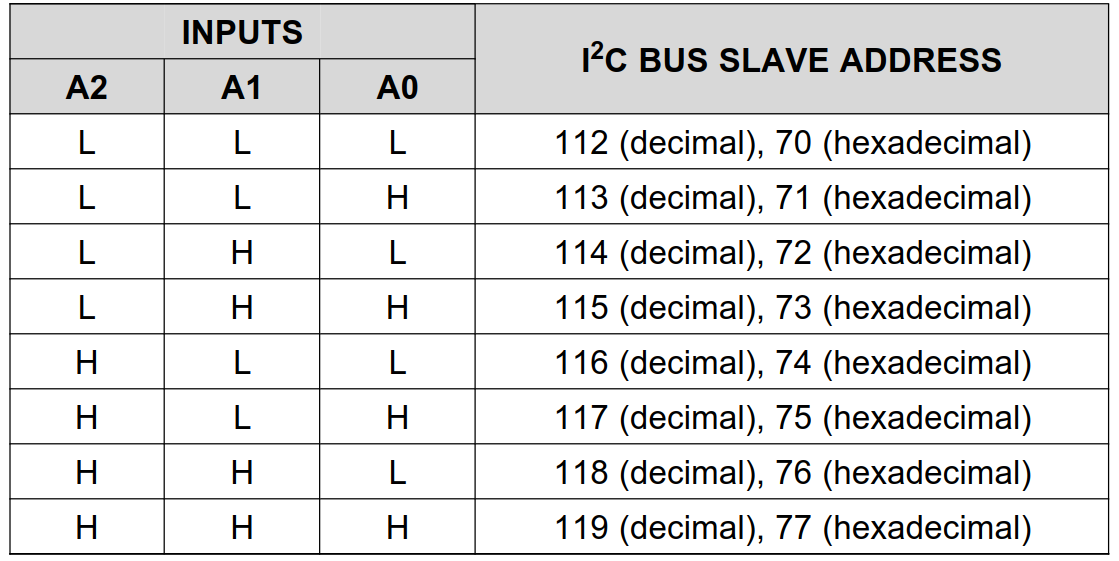
Task: Click A1 value L in address 117 row
Action: tap(242, 417)
